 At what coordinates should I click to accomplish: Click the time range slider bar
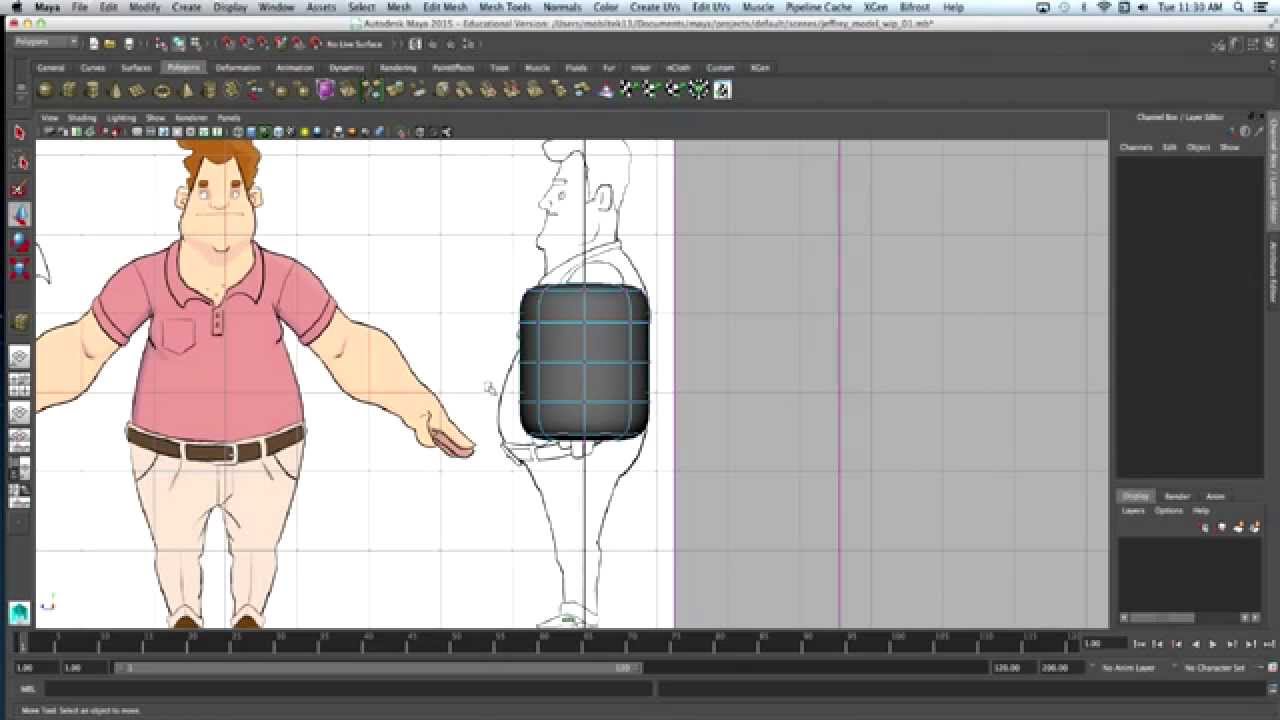(x=379, y=668)
